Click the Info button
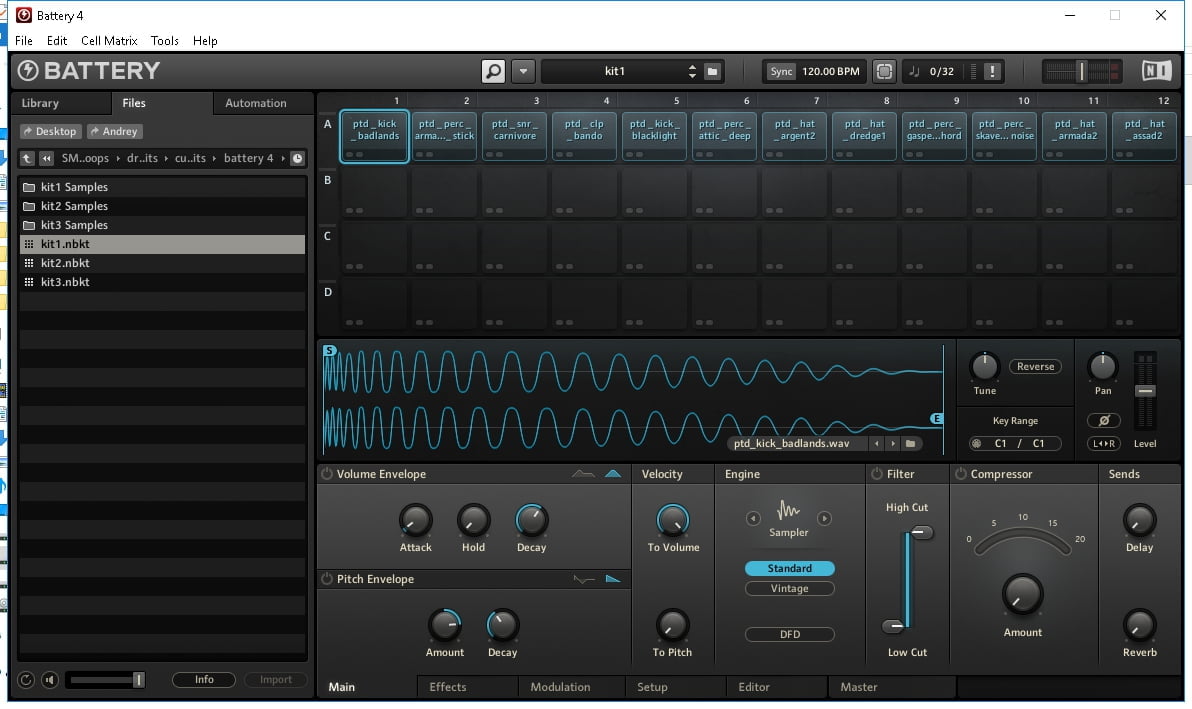The width and height of the screenshot is (1192, 709). [204, 680]
